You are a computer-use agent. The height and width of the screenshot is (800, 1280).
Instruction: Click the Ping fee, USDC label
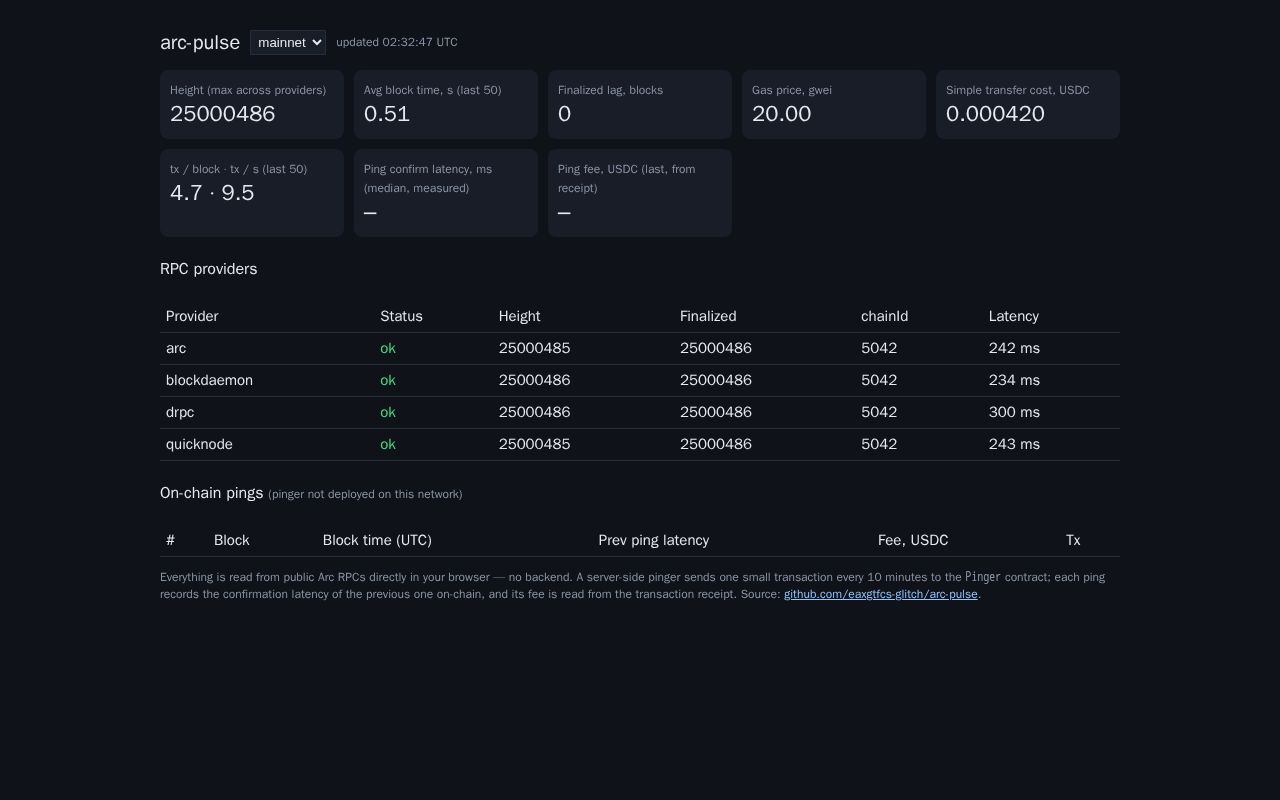(626, 178)
